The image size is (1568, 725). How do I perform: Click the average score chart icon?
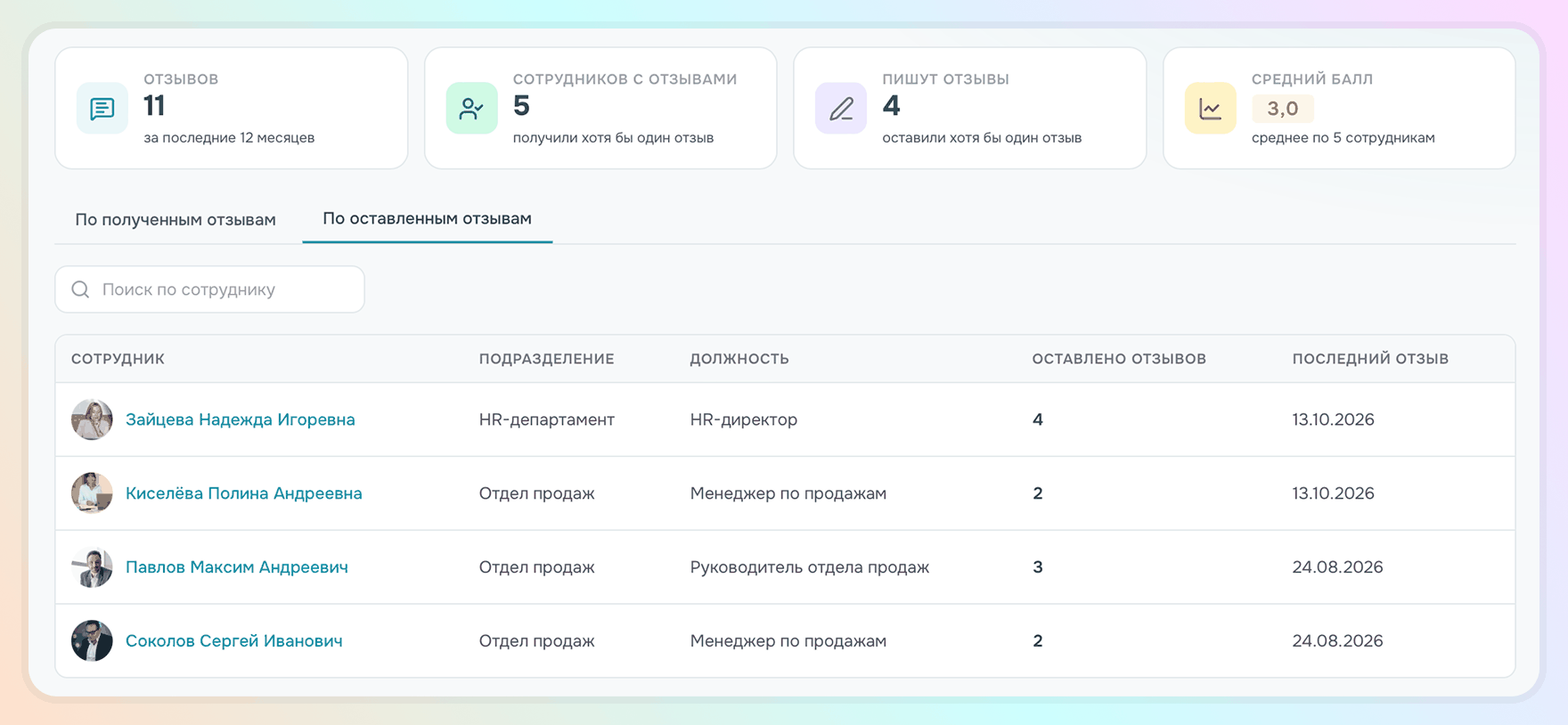click(1210, 109)
